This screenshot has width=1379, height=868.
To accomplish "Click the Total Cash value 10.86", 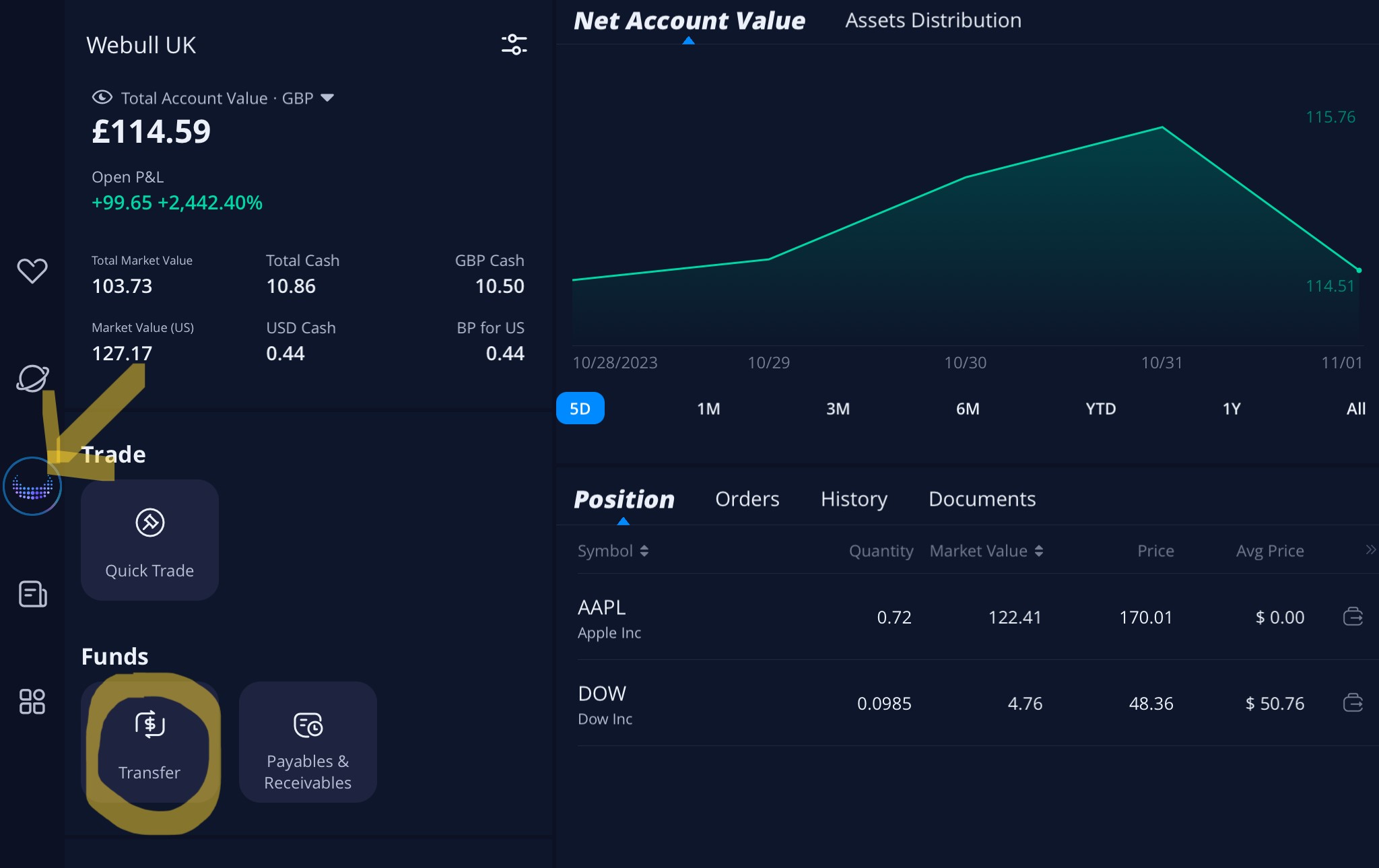I will (291, 286).
